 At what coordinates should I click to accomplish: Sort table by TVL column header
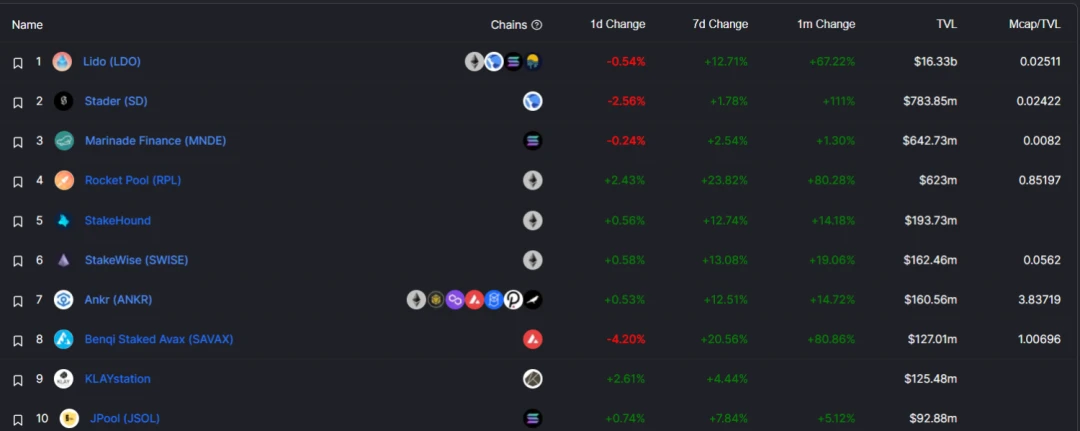(x=946, y=24)
